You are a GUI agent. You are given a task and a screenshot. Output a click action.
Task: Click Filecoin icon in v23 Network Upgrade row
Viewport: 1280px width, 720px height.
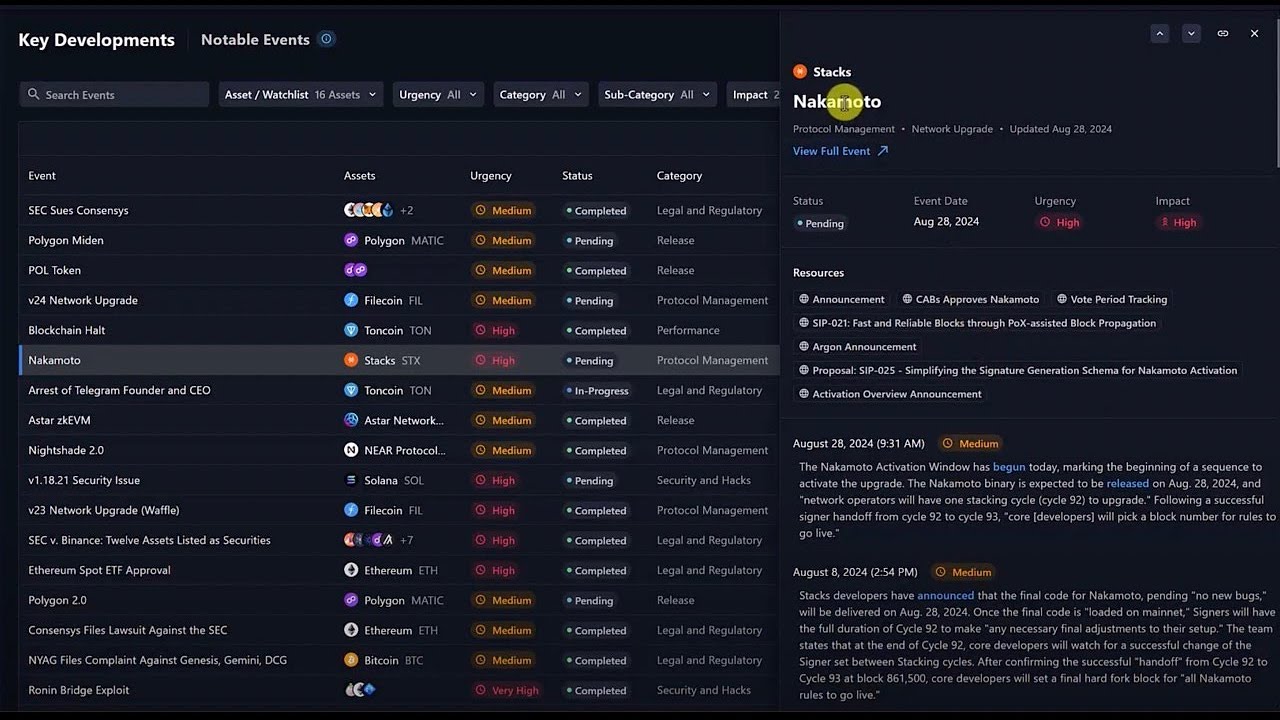tap(351, 510)
